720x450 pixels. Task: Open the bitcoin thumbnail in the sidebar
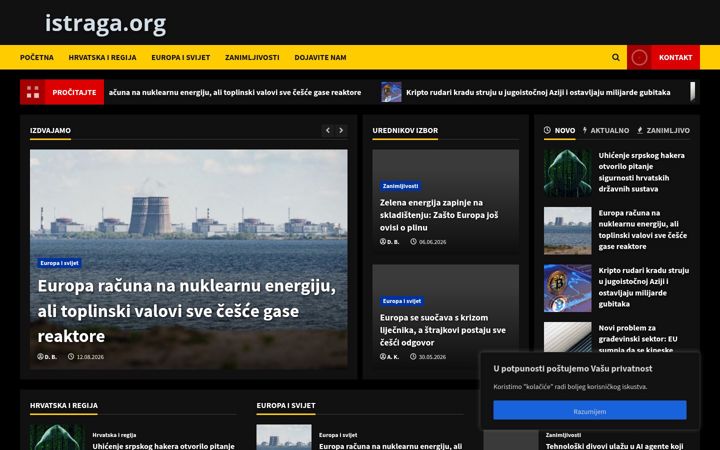click(x=568, y=288)
